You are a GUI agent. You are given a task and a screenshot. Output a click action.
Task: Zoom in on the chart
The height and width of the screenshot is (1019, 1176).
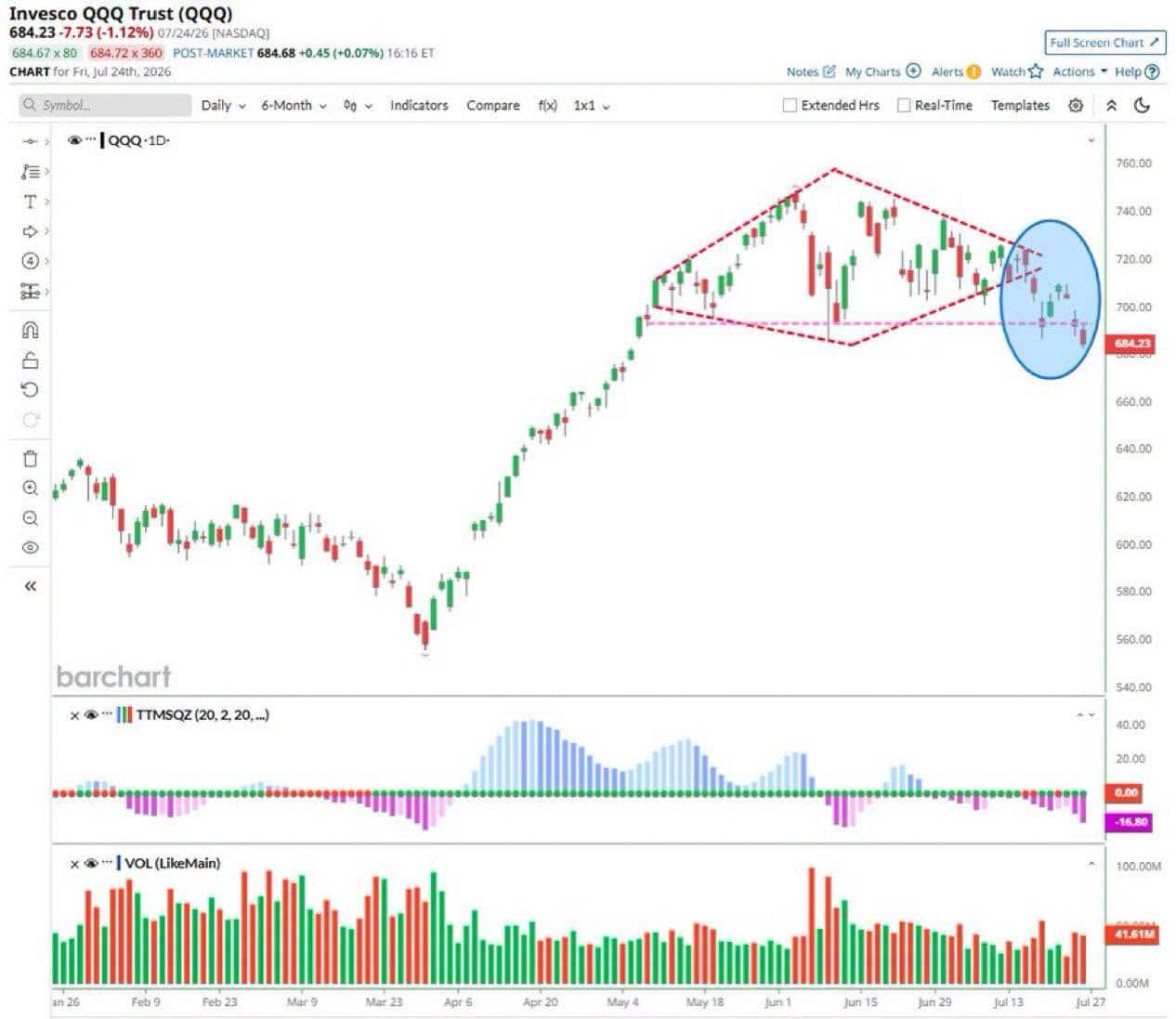30,488
